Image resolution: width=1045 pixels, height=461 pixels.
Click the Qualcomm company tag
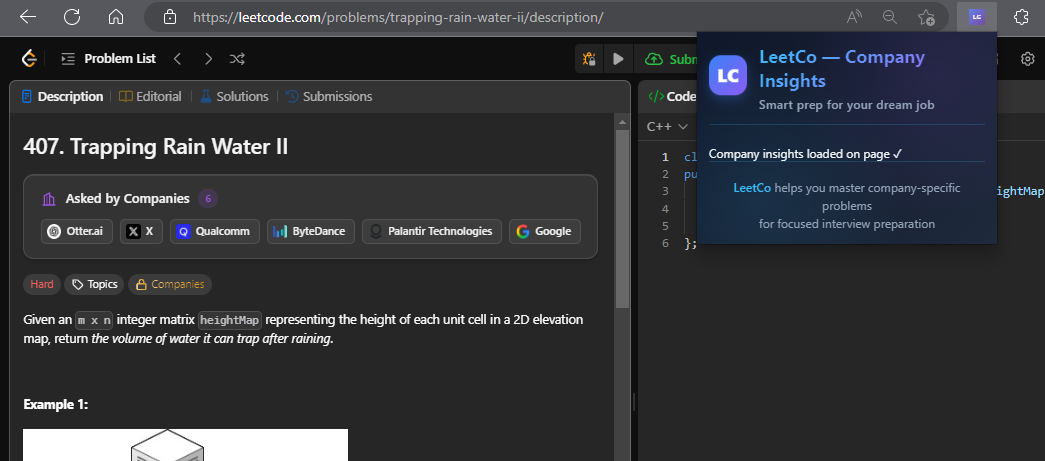(215, 231)
